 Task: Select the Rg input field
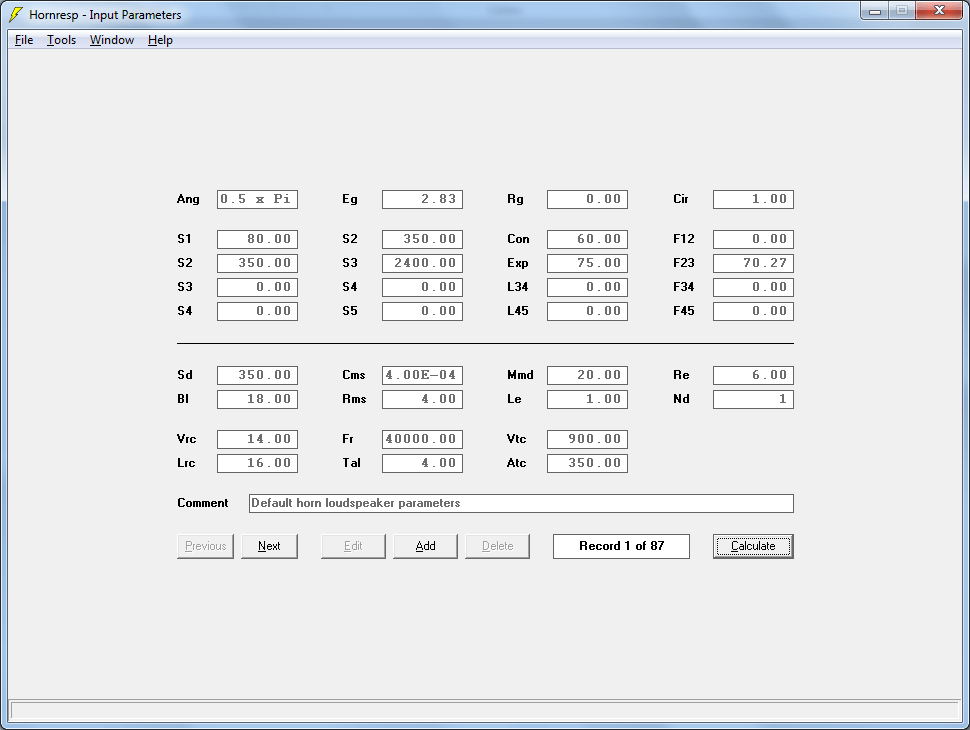[x=588, y=199]
